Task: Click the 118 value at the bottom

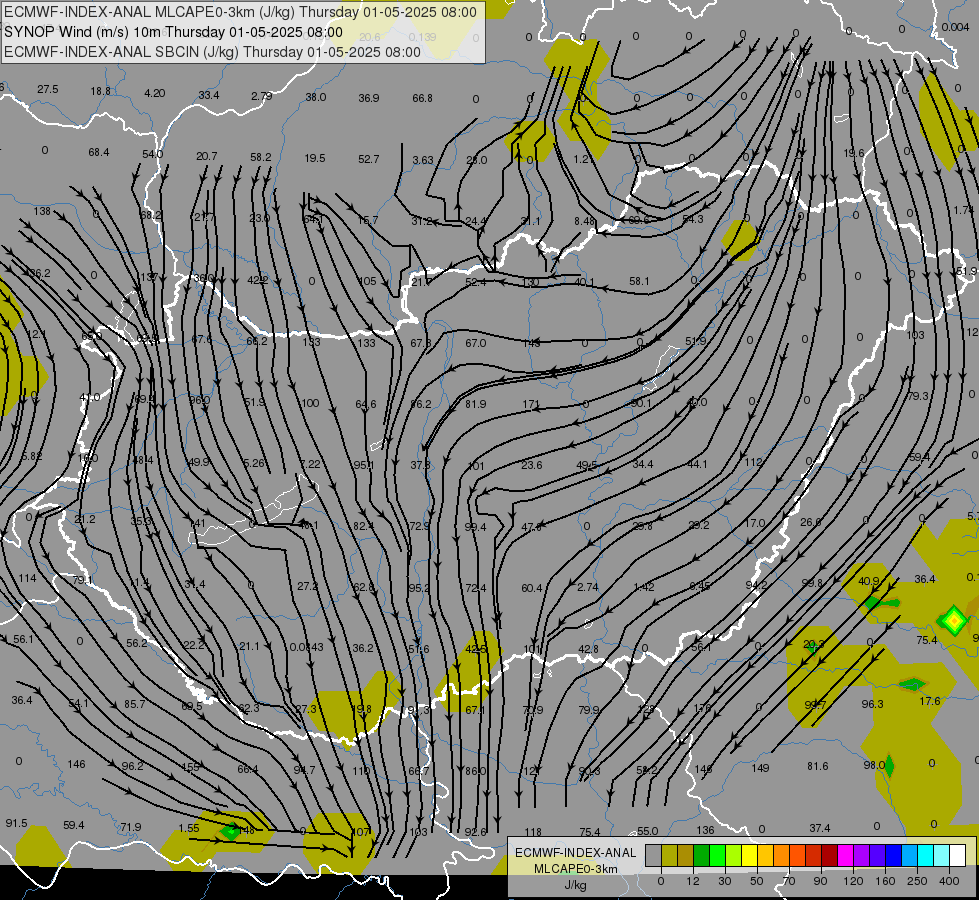Action: [x=533, y=832]
